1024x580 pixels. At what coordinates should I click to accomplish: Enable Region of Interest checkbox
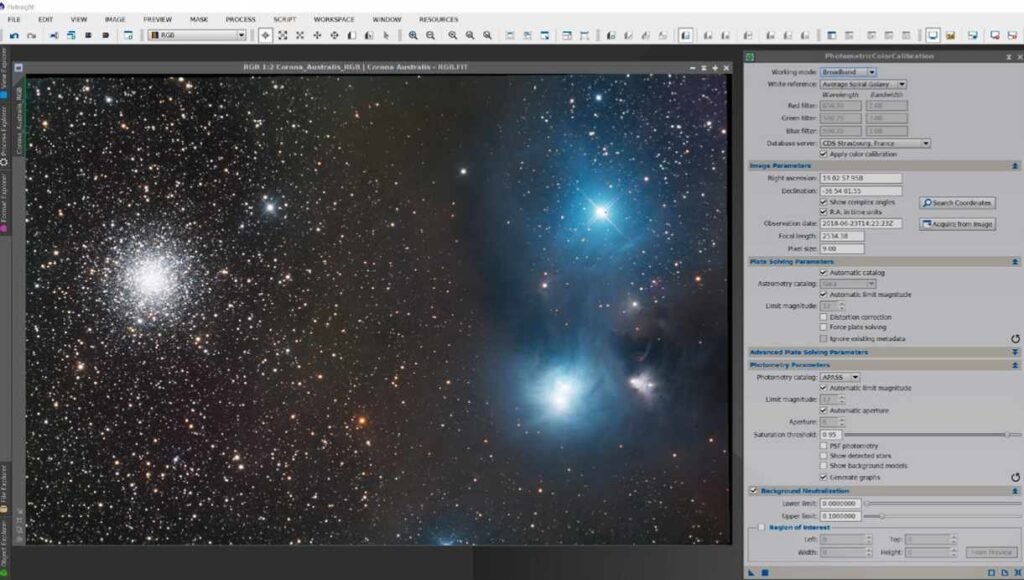[x=761, y=527]
